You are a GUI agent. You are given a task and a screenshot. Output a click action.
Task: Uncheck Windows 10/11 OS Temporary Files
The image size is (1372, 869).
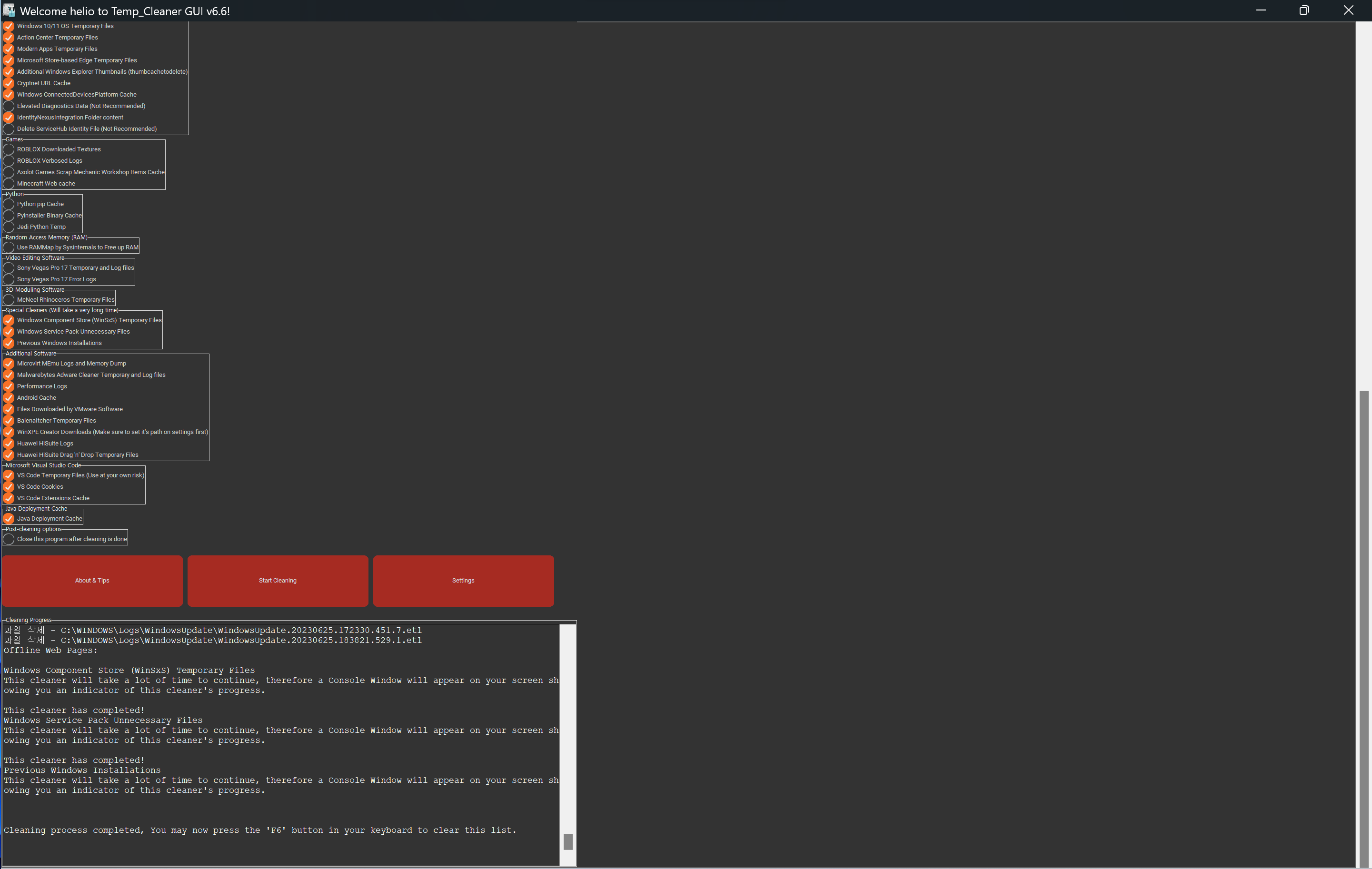click(x=9, y=26)
